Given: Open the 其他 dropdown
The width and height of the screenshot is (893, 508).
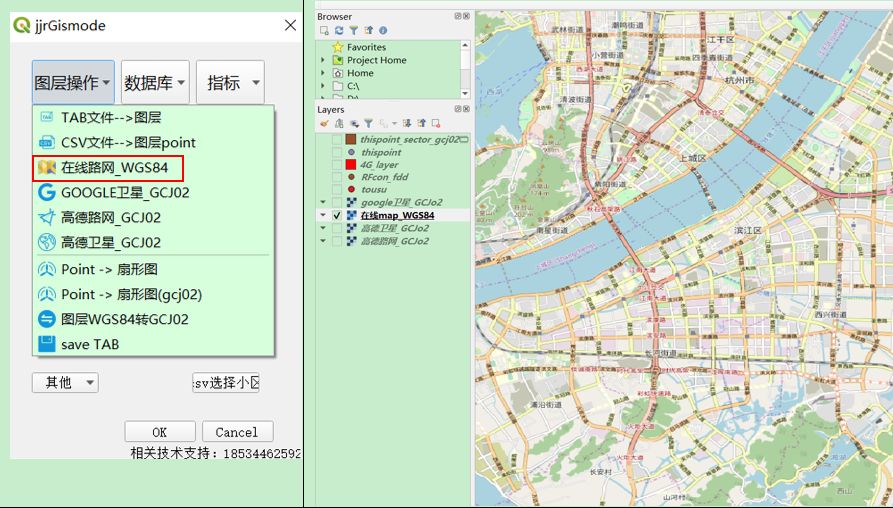Looking at the screenshot, I should tap(65, 382).
